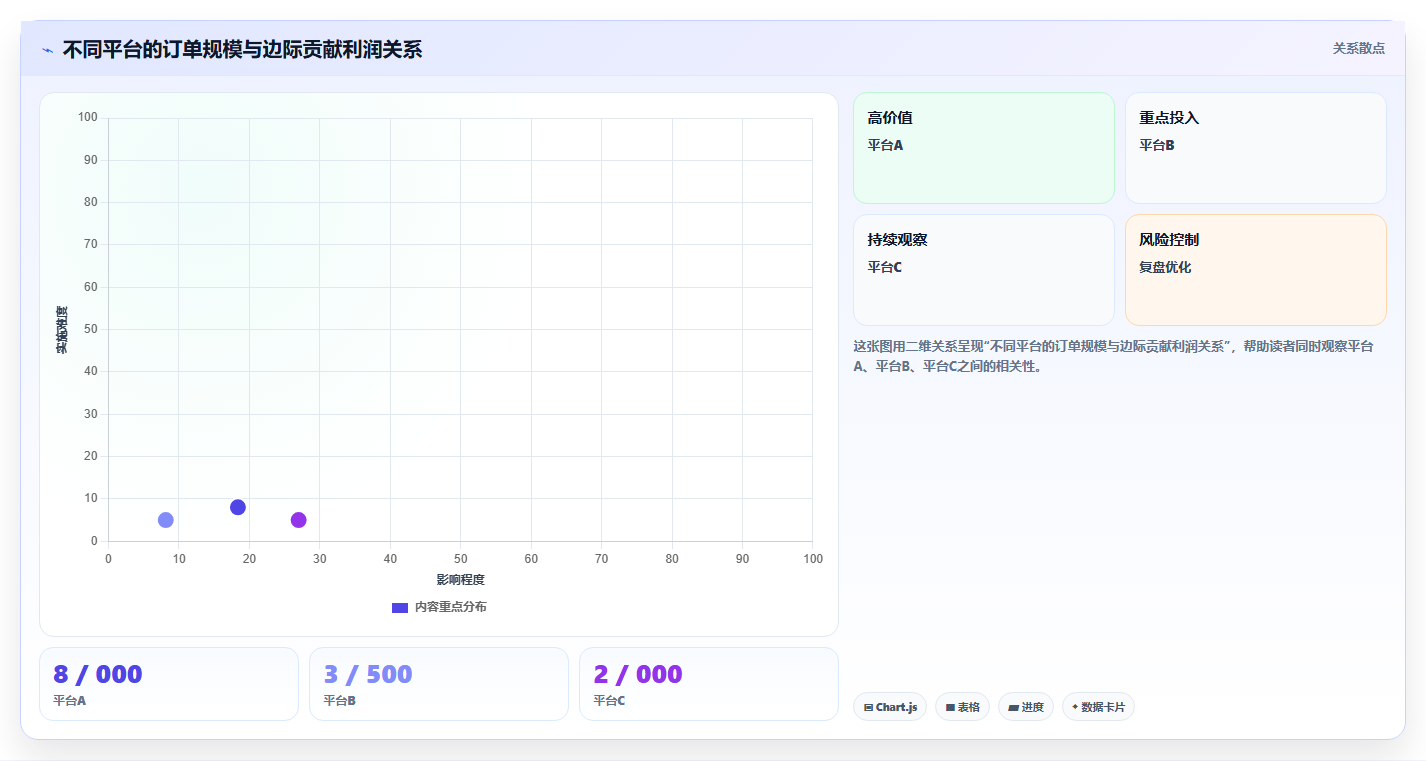
Task: Open the 高价值 card
Action: [984, 148]
